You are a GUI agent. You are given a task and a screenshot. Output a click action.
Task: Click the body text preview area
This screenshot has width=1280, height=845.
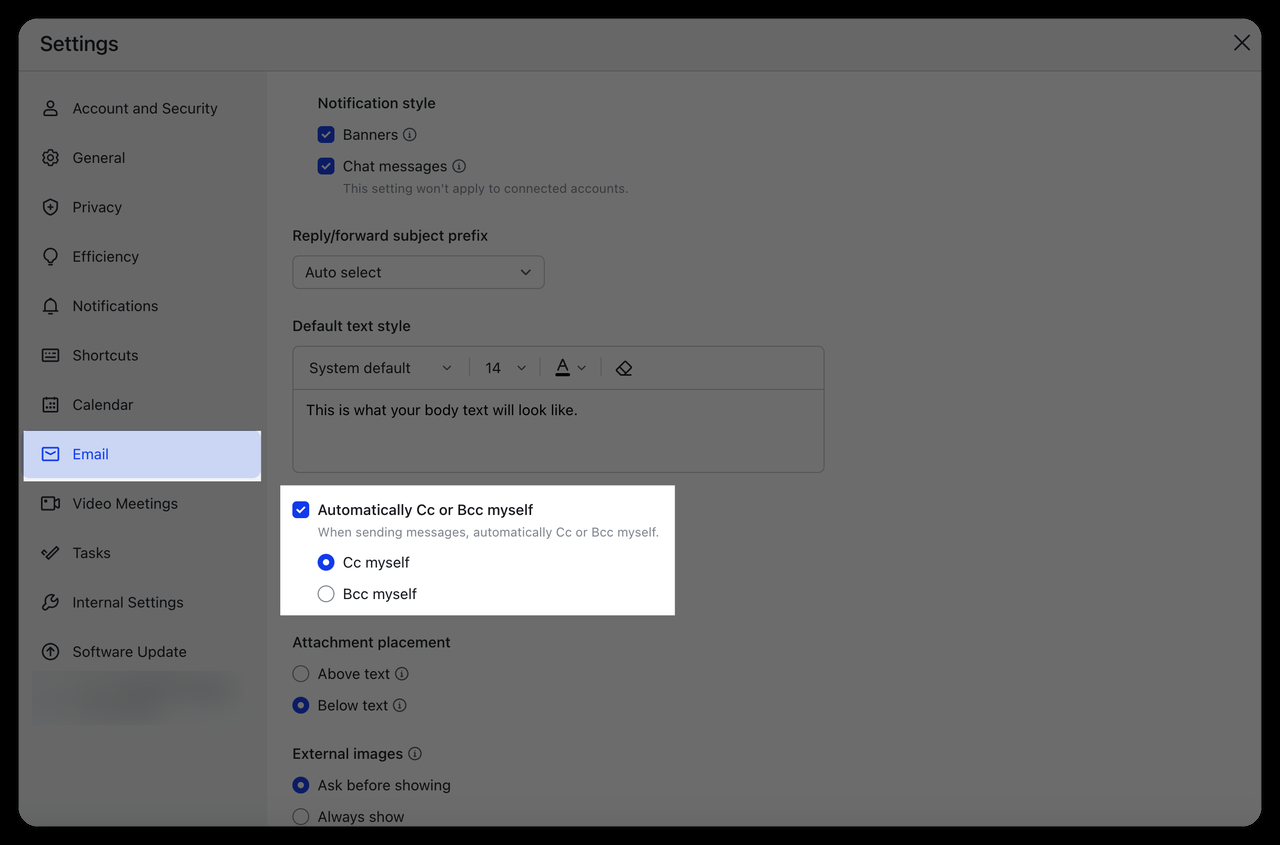tap(558, 430)
